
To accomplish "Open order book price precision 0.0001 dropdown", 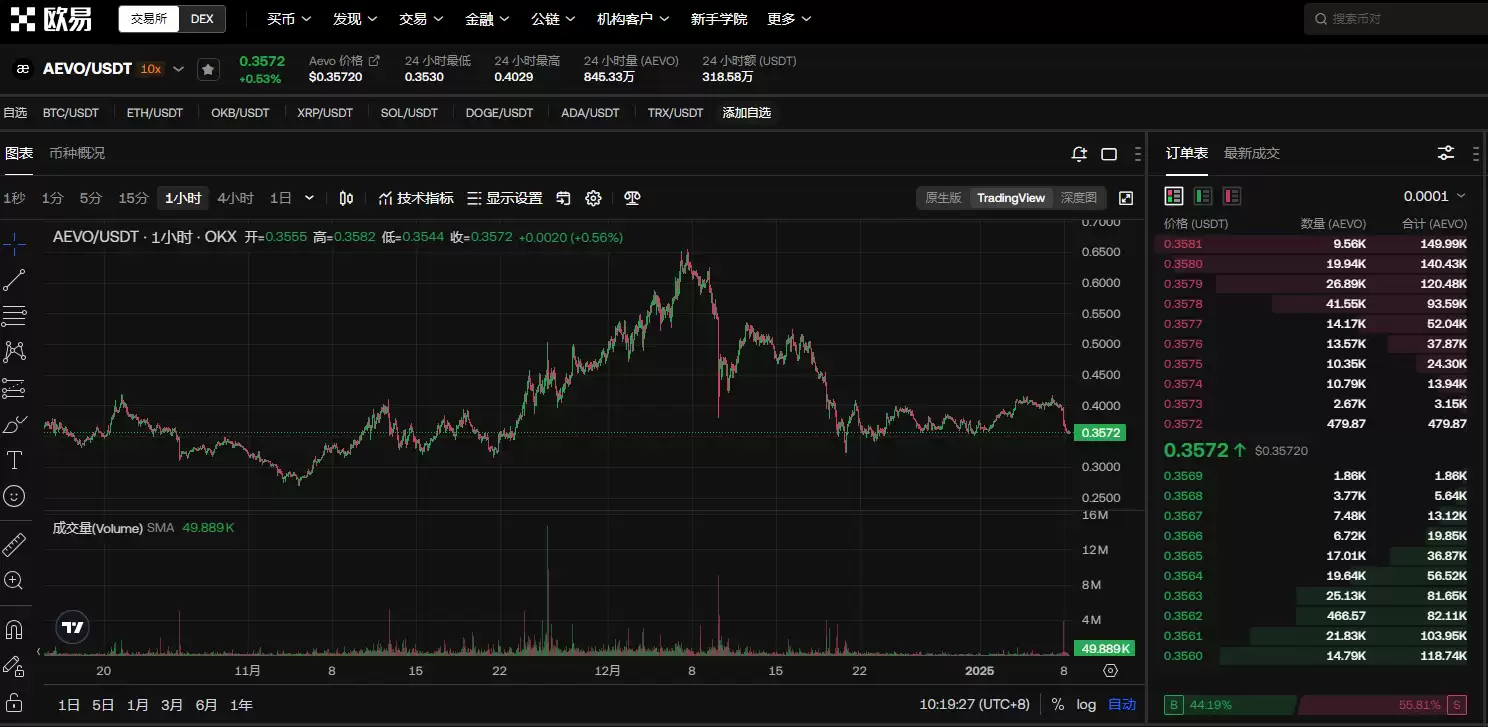I will pyautogui.click(x=1434, y=196).
